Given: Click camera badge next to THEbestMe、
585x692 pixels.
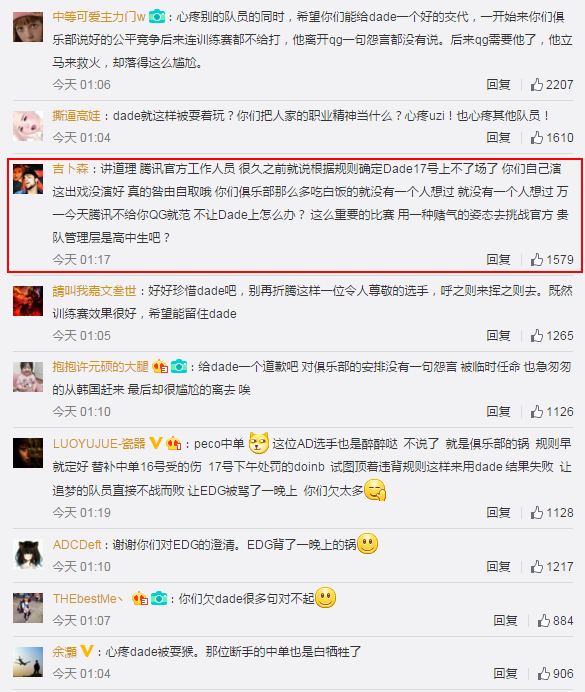Looking at the screenshot, I should tap(159, 598).
